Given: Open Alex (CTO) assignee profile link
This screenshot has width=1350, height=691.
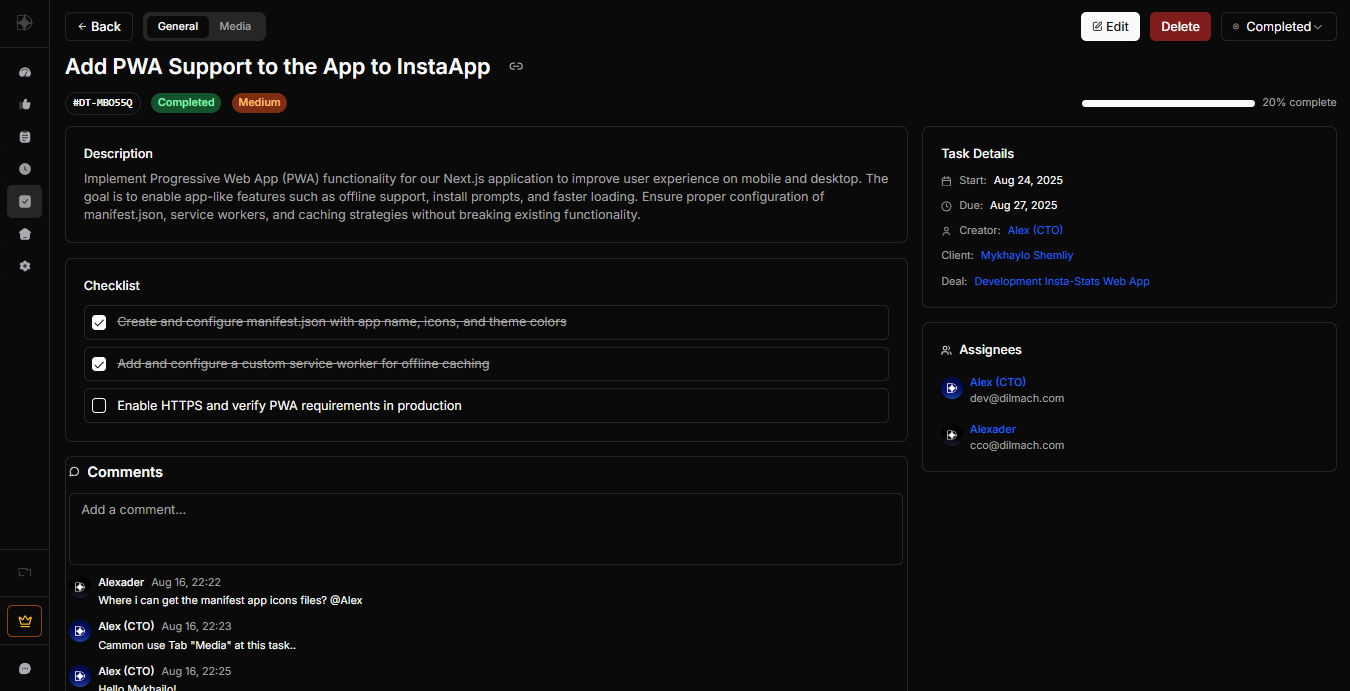Looking at the screenshot, I should [x=998, y=382].
